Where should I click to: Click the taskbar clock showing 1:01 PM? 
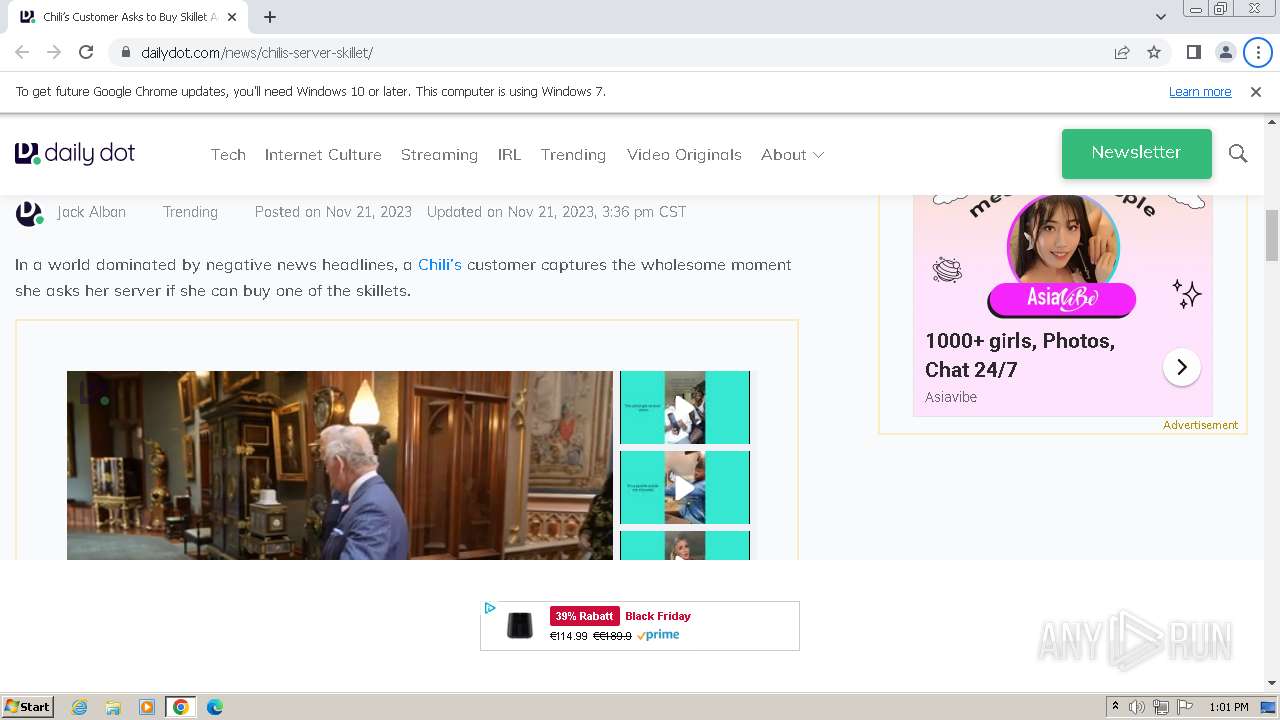tap(1229, 707)
